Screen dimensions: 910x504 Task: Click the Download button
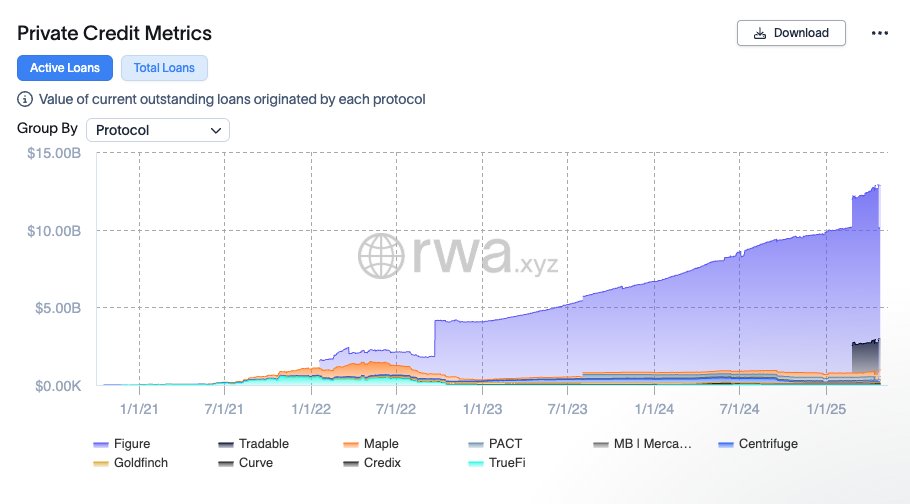[x=791, y=33]
